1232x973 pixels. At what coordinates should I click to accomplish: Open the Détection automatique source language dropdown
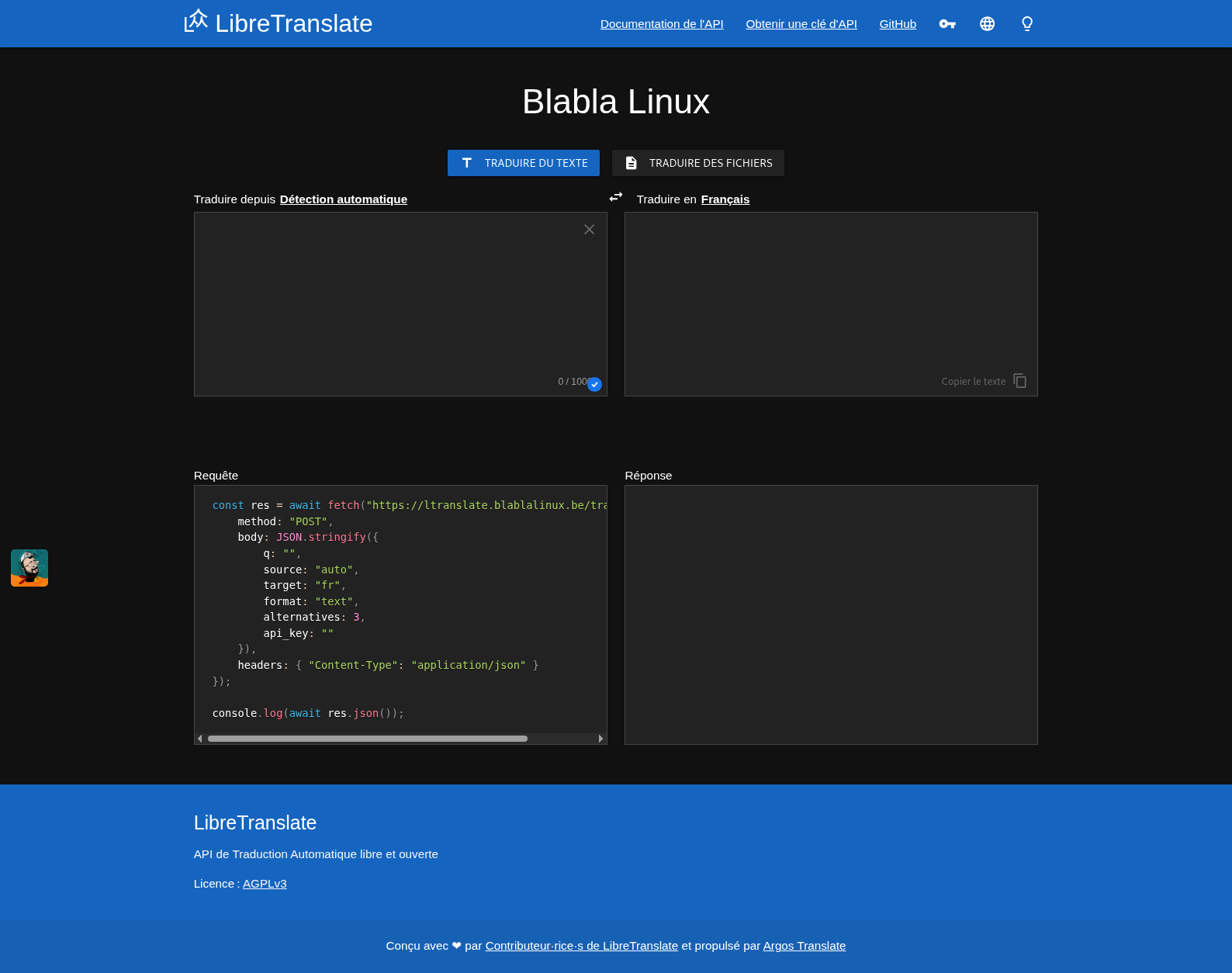click(x=344, y=199)
